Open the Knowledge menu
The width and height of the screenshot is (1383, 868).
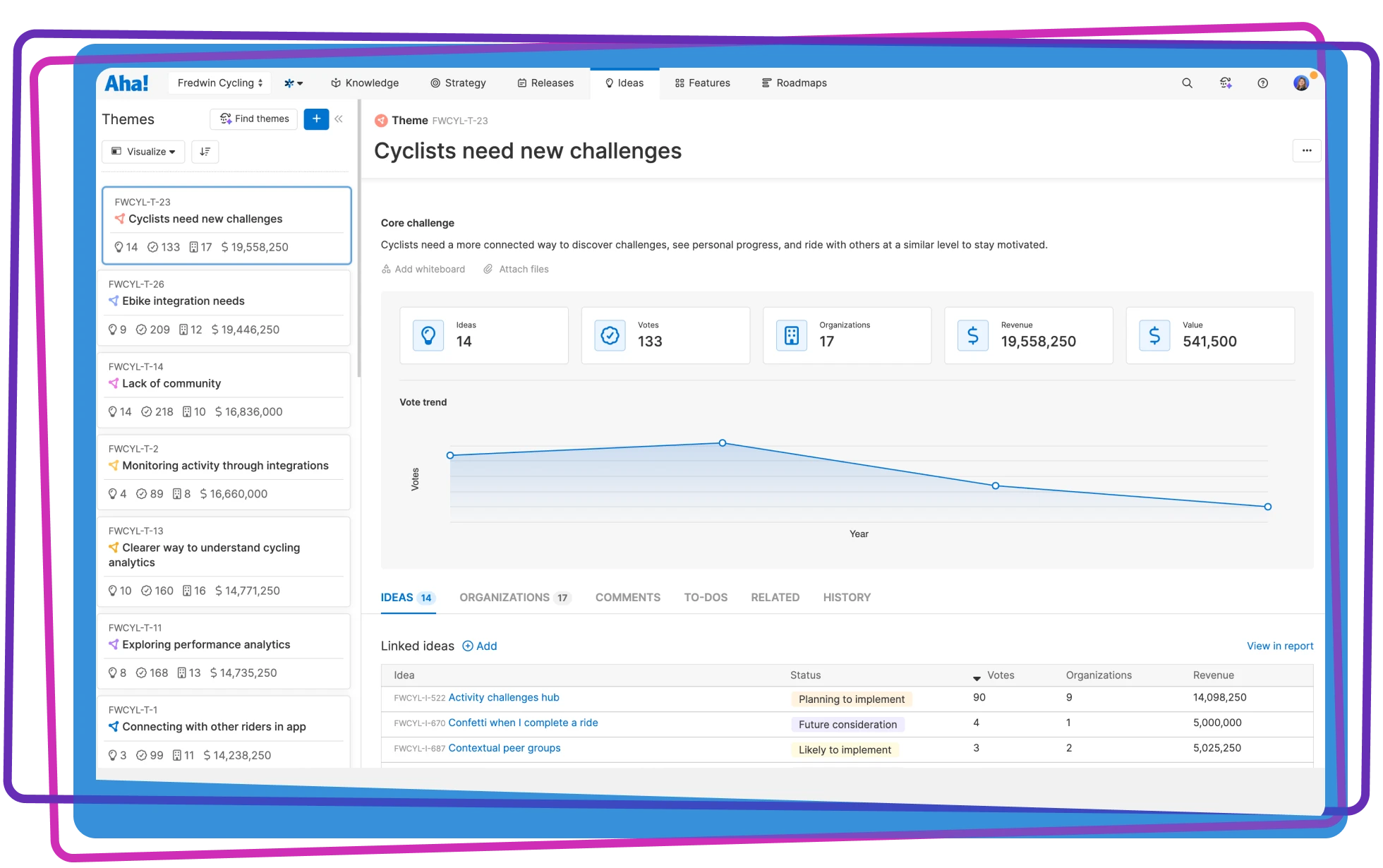click(365, 83)
